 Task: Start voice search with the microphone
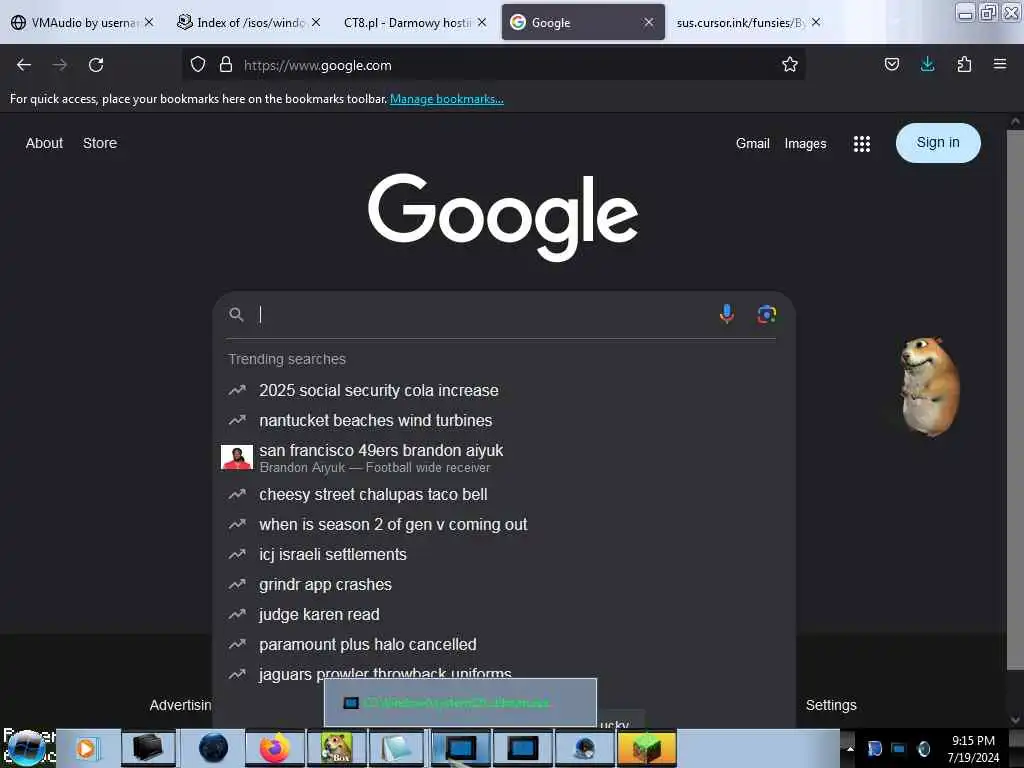[726, 314]
